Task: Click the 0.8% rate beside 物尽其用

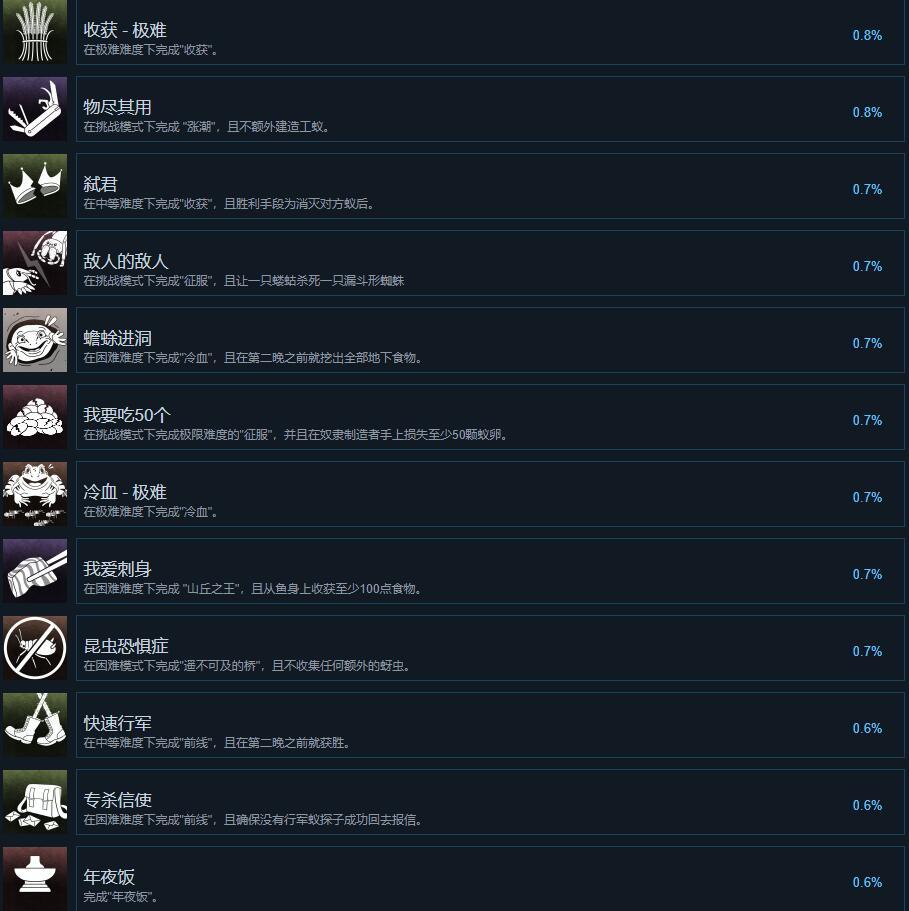Action: [867, 112]
